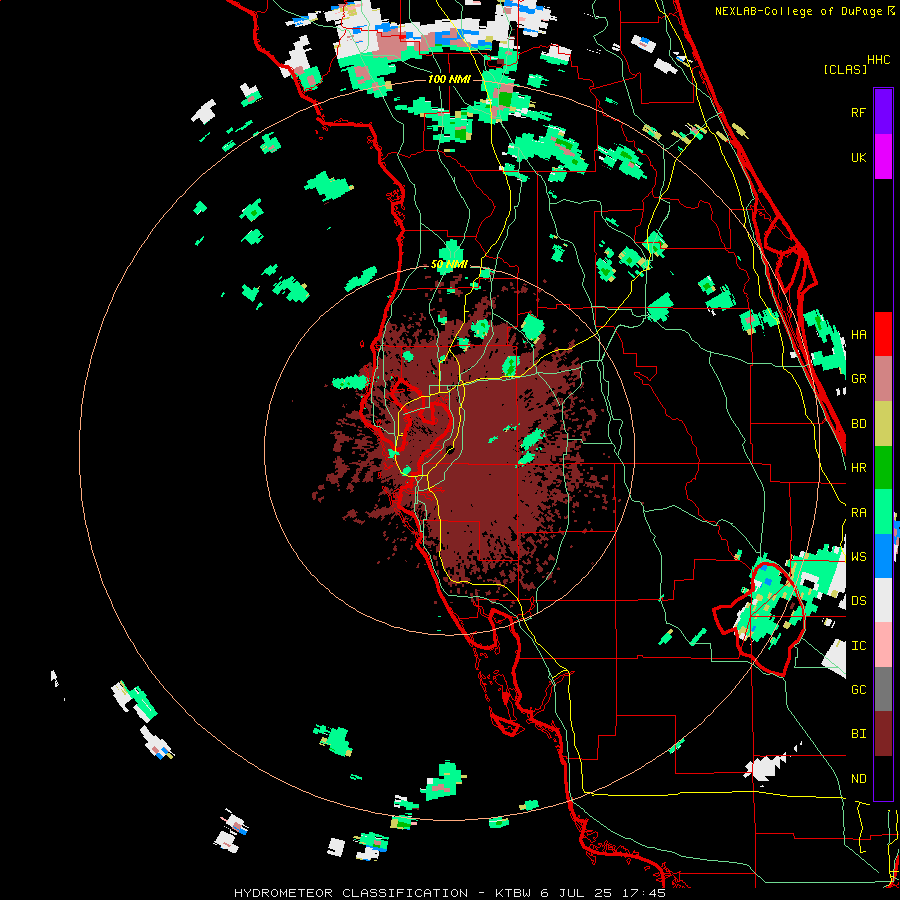Click the "17:45" scan time text

point(642,893)
